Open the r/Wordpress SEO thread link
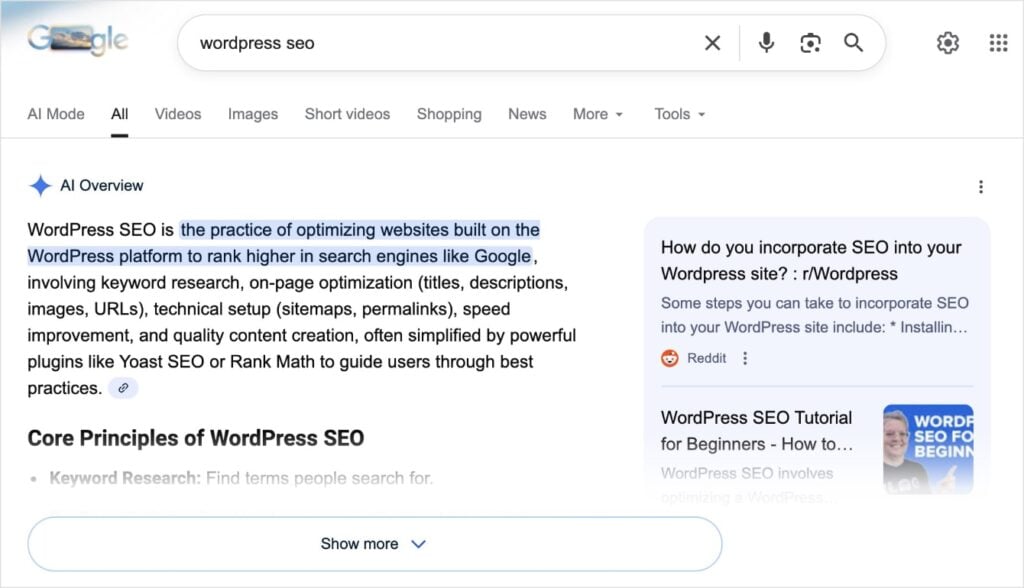The width and height of the screenshot is (1024, 588). point(811,260)
